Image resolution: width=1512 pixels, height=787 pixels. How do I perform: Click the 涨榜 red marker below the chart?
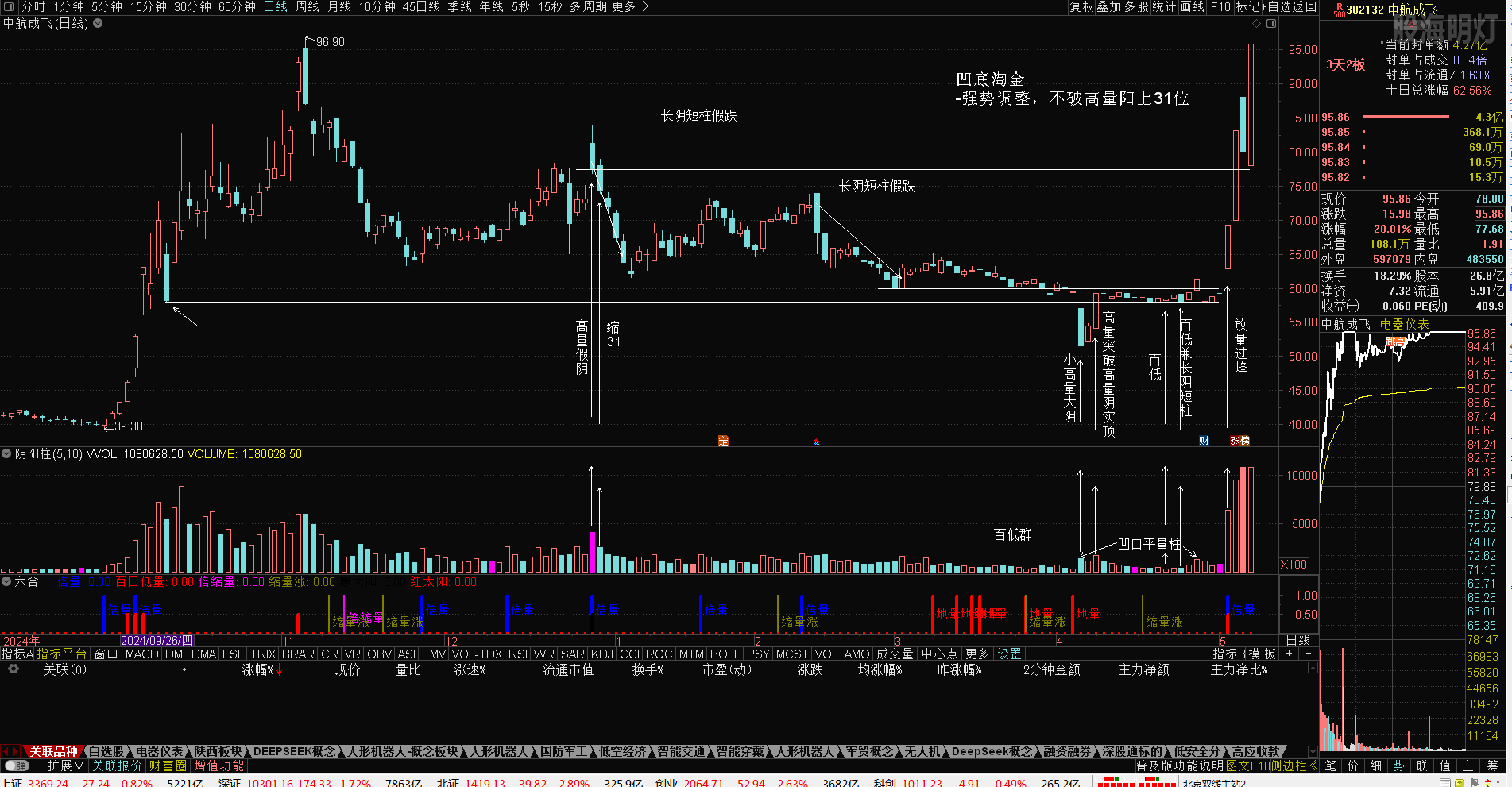pos(1240,441)
